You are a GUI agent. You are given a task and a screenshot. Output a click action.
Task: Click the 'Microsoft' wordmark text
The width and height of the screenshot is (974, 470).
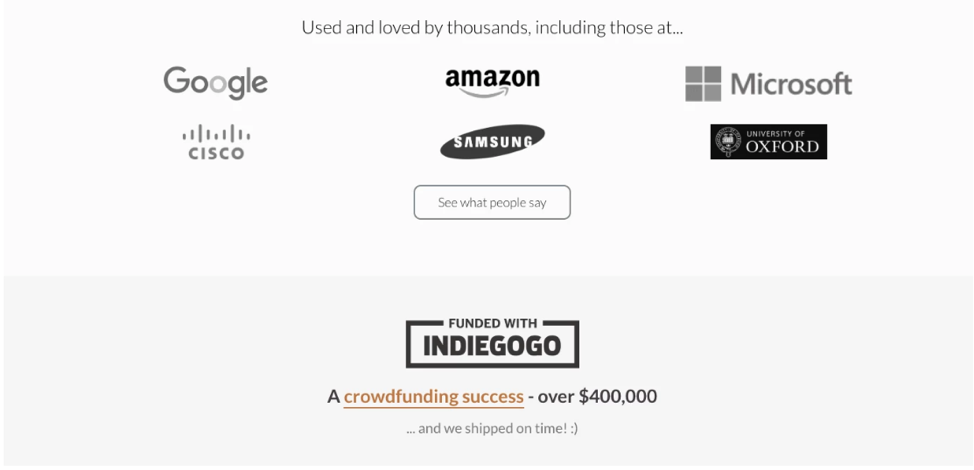(x=791, y=85)
